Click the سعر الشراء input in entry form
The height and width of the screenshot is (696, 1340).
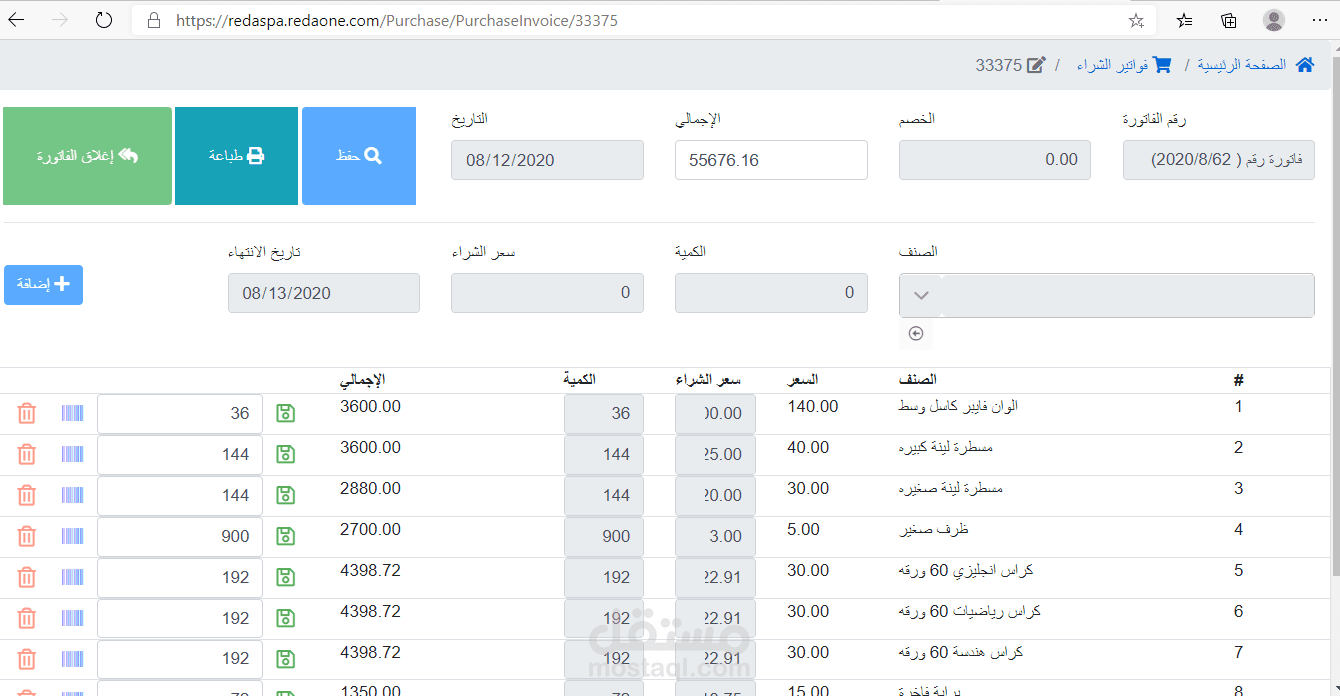[x=547, y=293]
